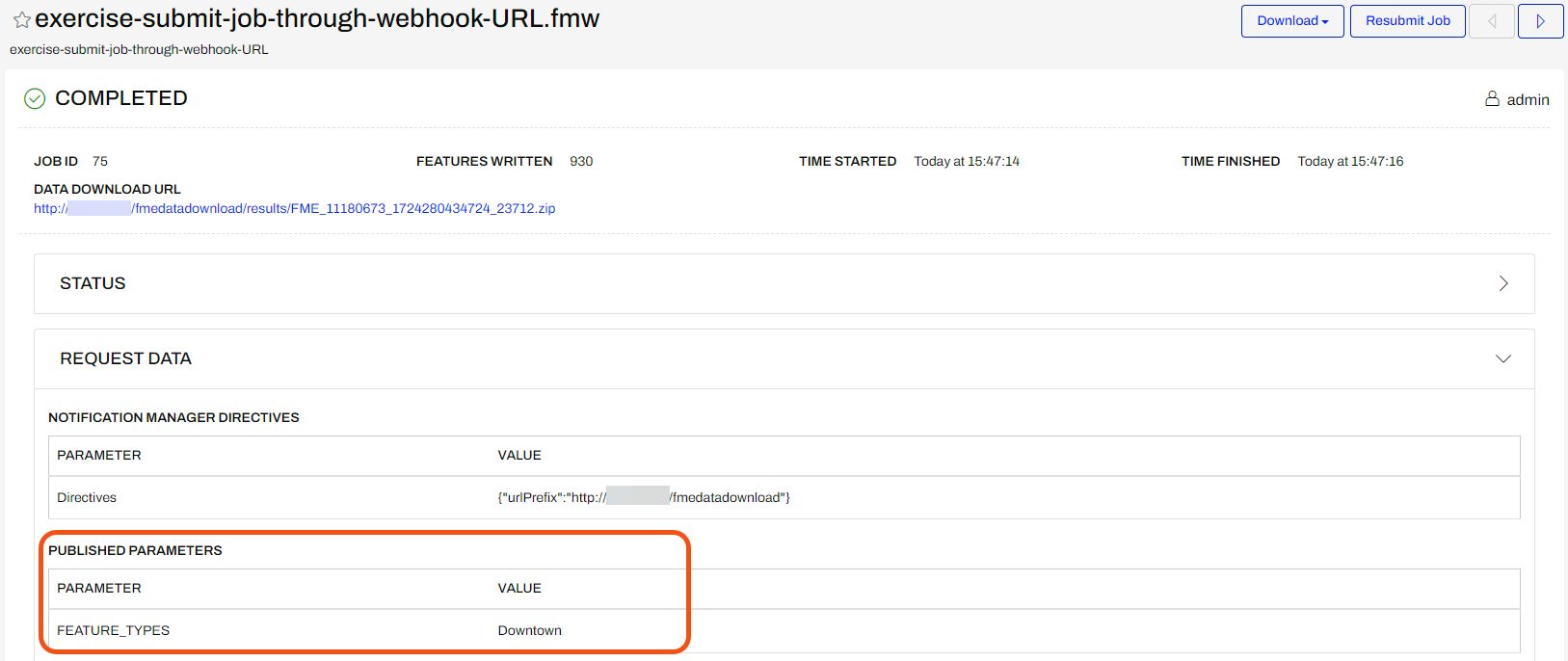Select the FEATURE_TYPES parameter name cell

(x=113, y=630)
